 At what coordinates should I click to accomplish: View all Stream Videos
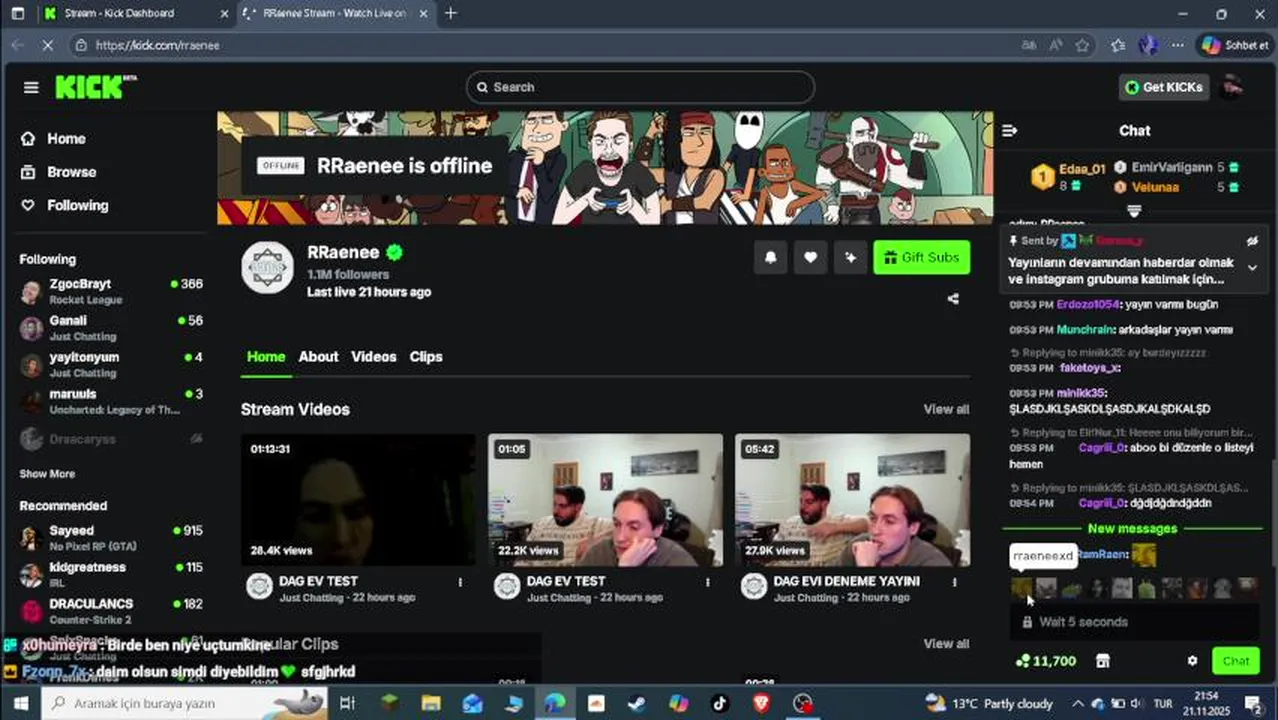click(x=946, y=409)
